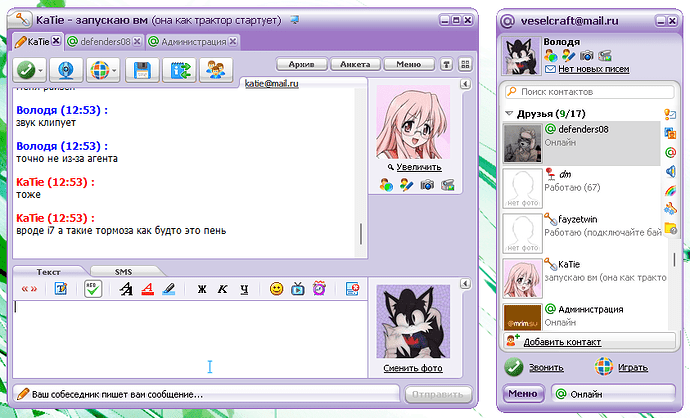Viewport: 690px width, 418px height.
Task: Switch to the SMS tab
Action: [122, 271]
